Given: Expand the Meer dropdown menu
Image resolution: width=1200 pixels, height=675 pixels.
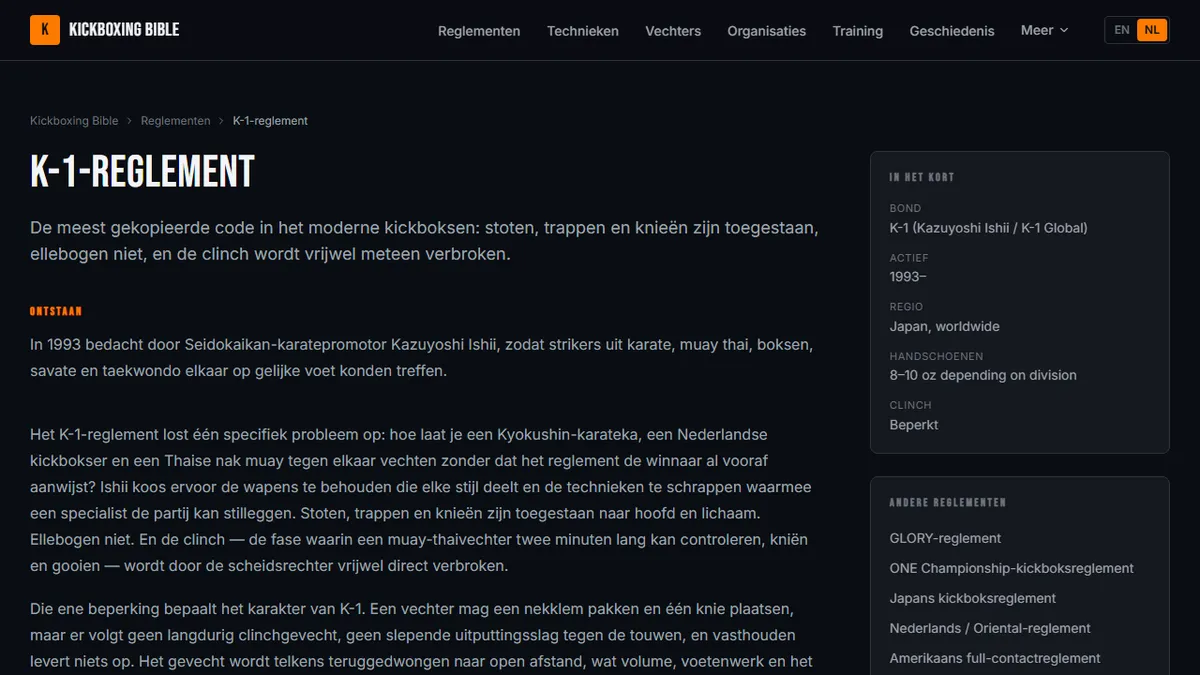Looking at the screenshot, I should coord(1045,30).
